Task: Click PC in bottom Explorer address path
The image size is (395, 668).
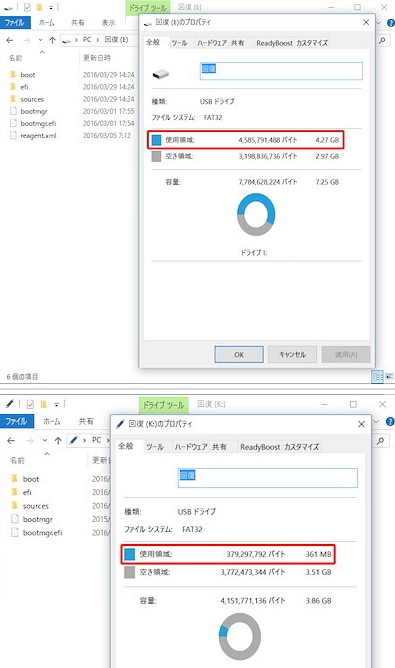Action: (97, 440)
